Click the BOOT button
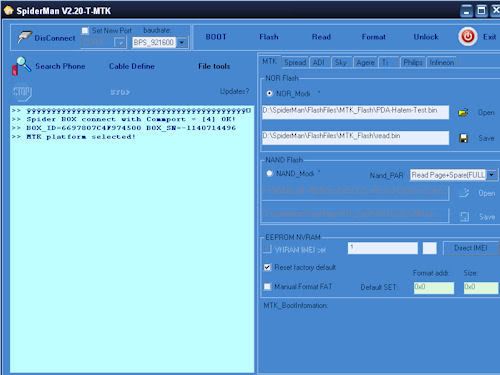 coord(216,37)
